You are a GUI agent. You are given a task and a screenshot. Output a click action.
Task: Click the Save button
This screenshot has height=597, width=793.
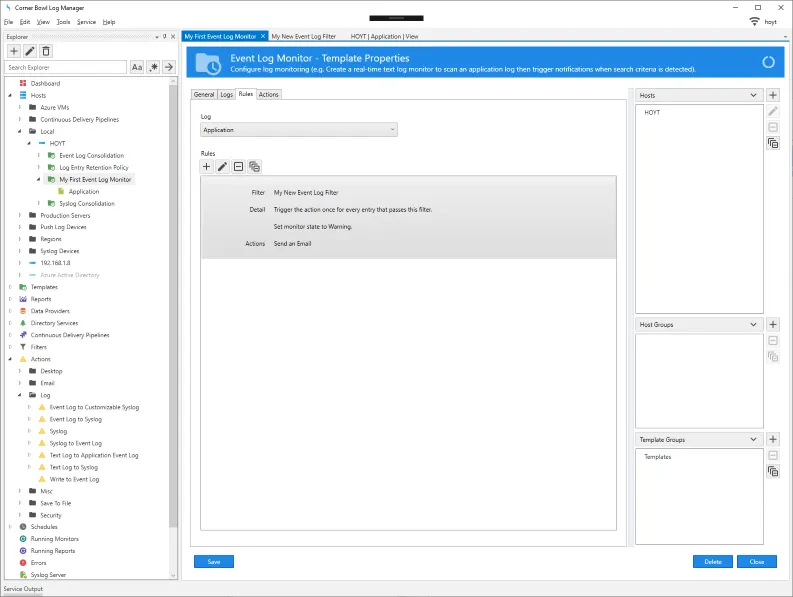(x=213, y=562)
